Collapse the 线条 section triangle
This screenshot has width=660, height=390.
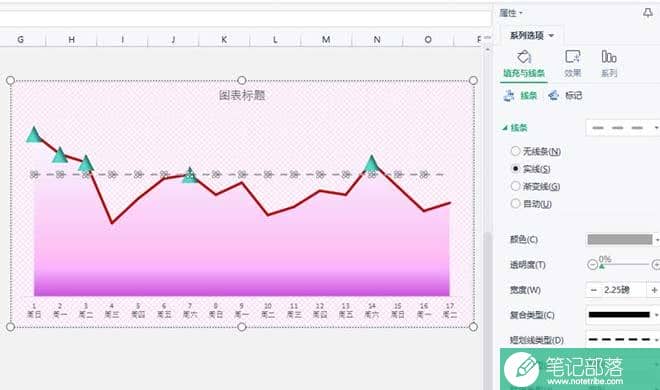coord(505,128)
